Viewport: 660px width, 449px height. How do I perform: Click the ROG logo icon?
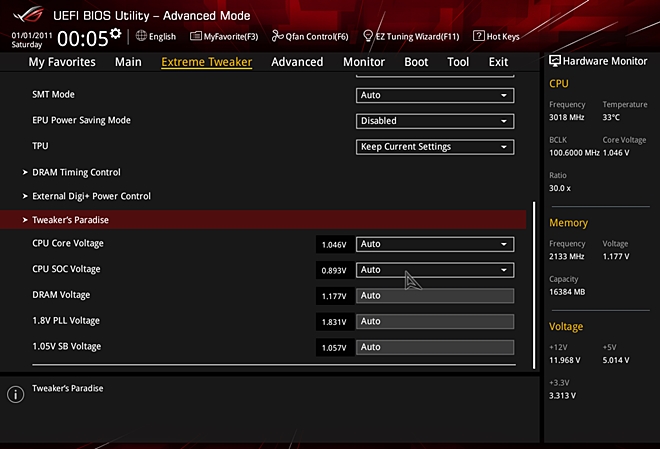click(28, 15)
